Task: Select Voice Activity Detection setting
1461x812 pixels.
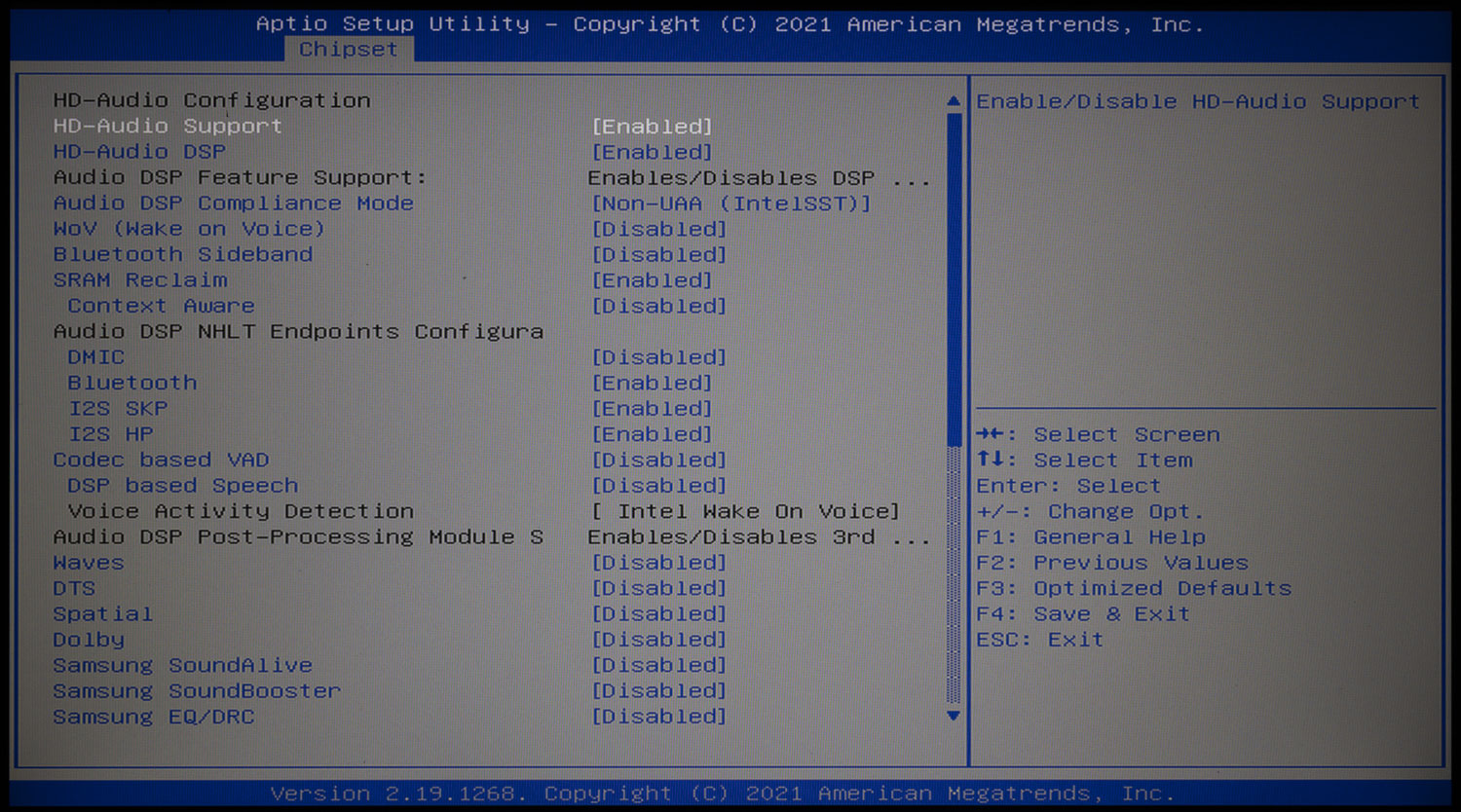Action: [x=241, y=511]
